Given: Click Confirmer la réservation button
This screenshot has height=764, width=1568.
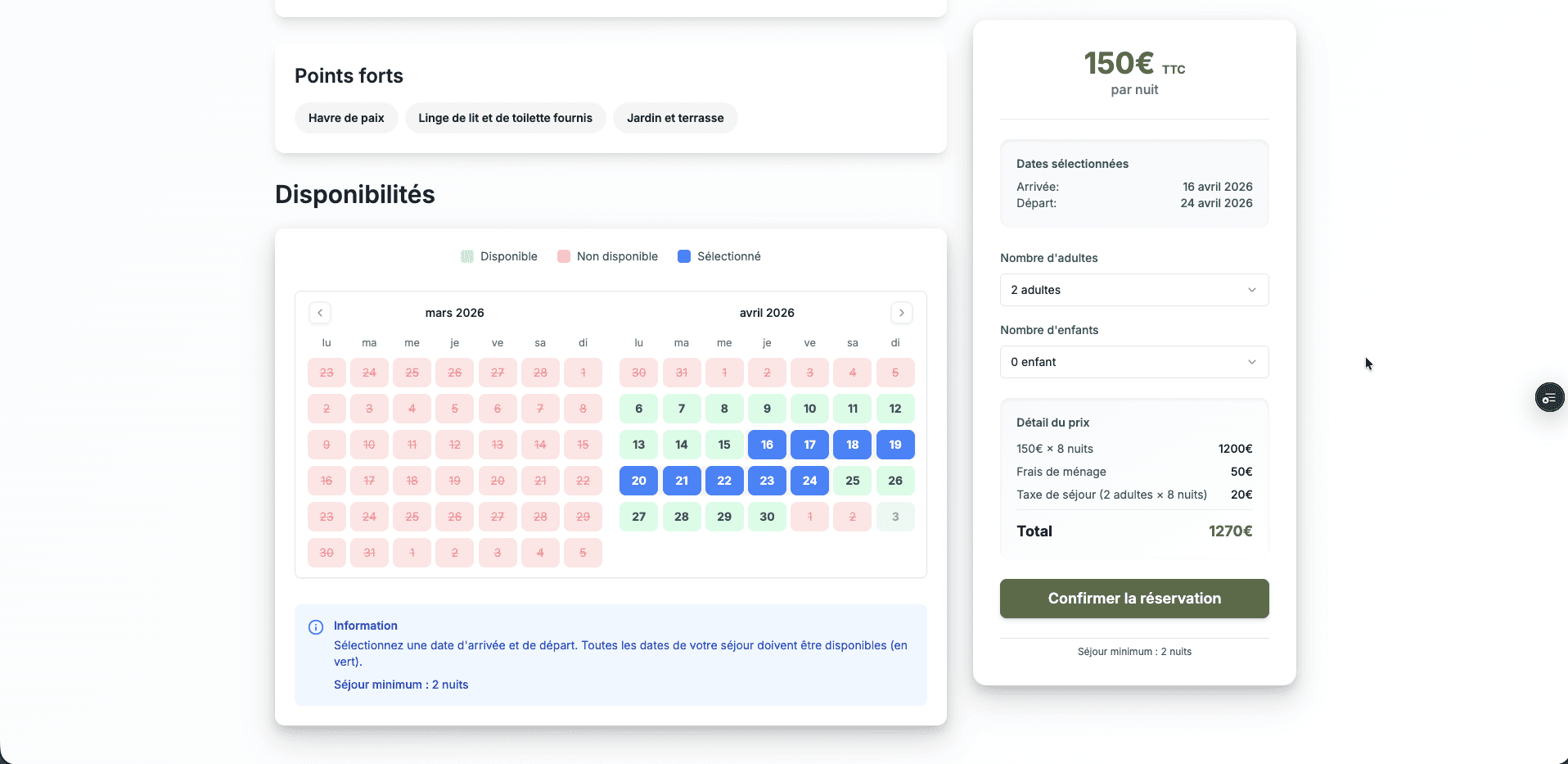Looking at the screenshot, I should click(1133, 599).
